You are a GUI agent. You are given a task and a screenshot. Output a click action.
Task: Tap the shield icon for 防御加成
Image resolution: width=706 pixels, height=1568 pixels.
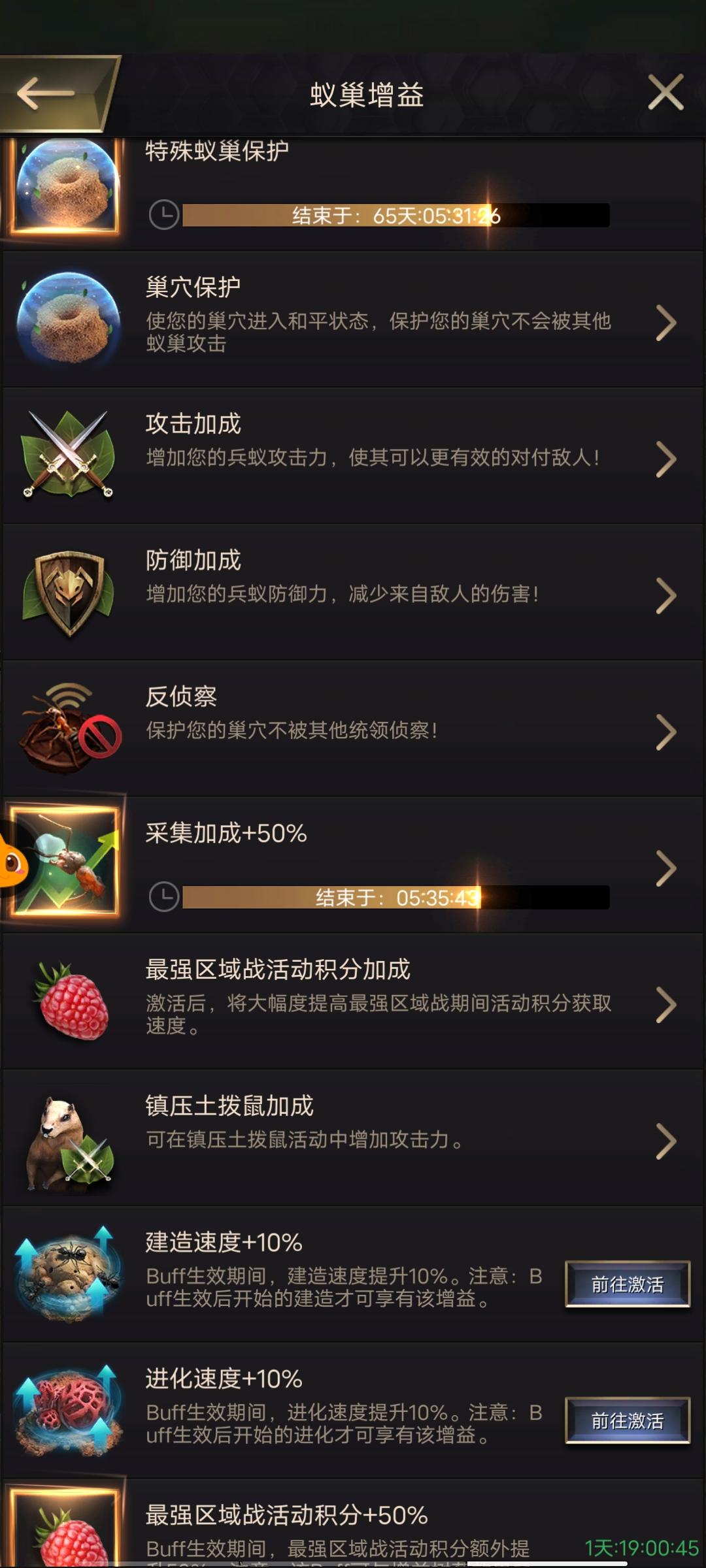(x=69, y=593)
